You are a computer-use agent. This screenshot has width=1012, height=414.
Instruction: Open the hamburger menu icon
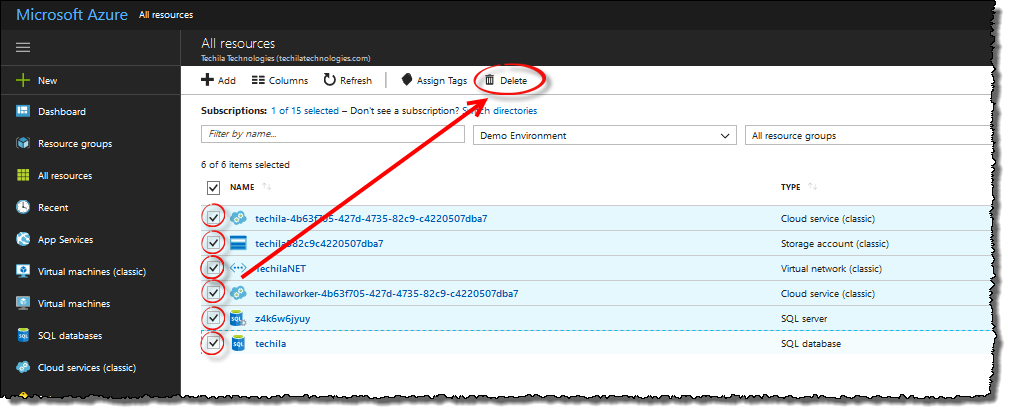point(23,47)
